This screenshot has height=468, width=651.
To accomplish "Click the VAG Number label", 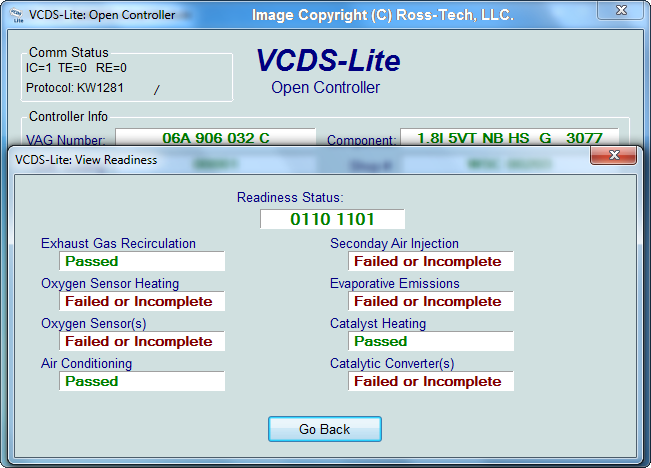I will (x=66, y=140).
